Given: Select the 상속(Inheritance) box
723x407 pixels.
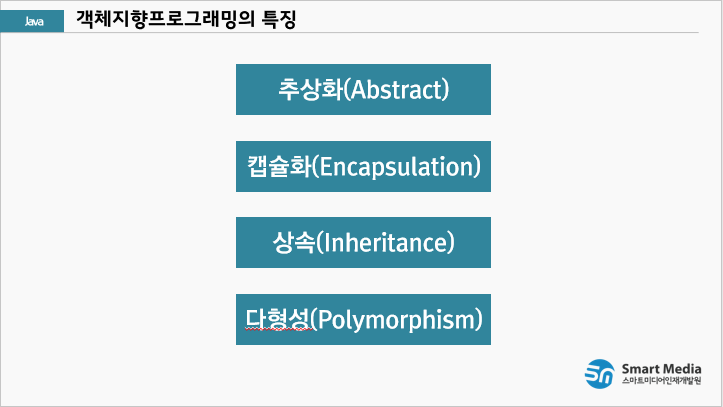Looking at the screenshot, I should point(363,242).
